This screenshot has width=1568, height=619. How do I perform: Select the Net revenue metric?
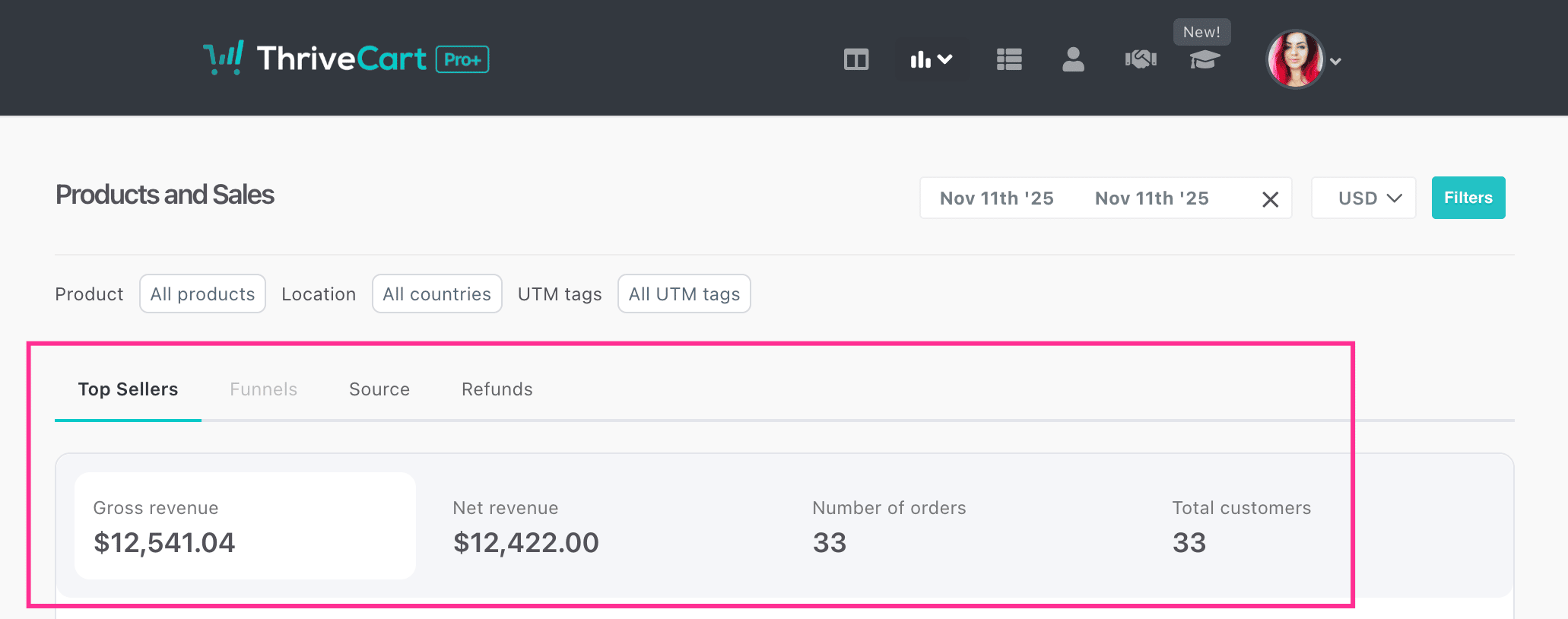pos(526,525)
